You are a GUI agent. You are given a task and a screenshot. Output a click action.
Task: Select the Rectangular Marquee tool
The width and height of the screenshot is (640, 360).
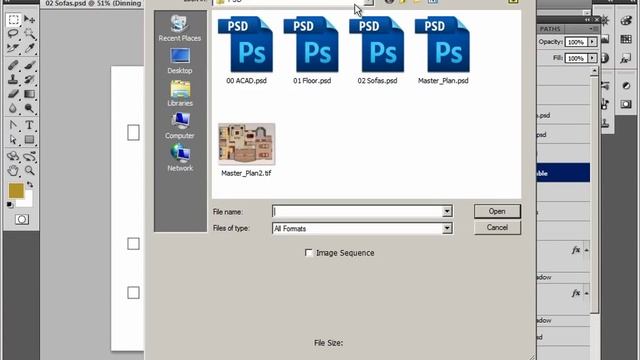[x=13, y=20]
